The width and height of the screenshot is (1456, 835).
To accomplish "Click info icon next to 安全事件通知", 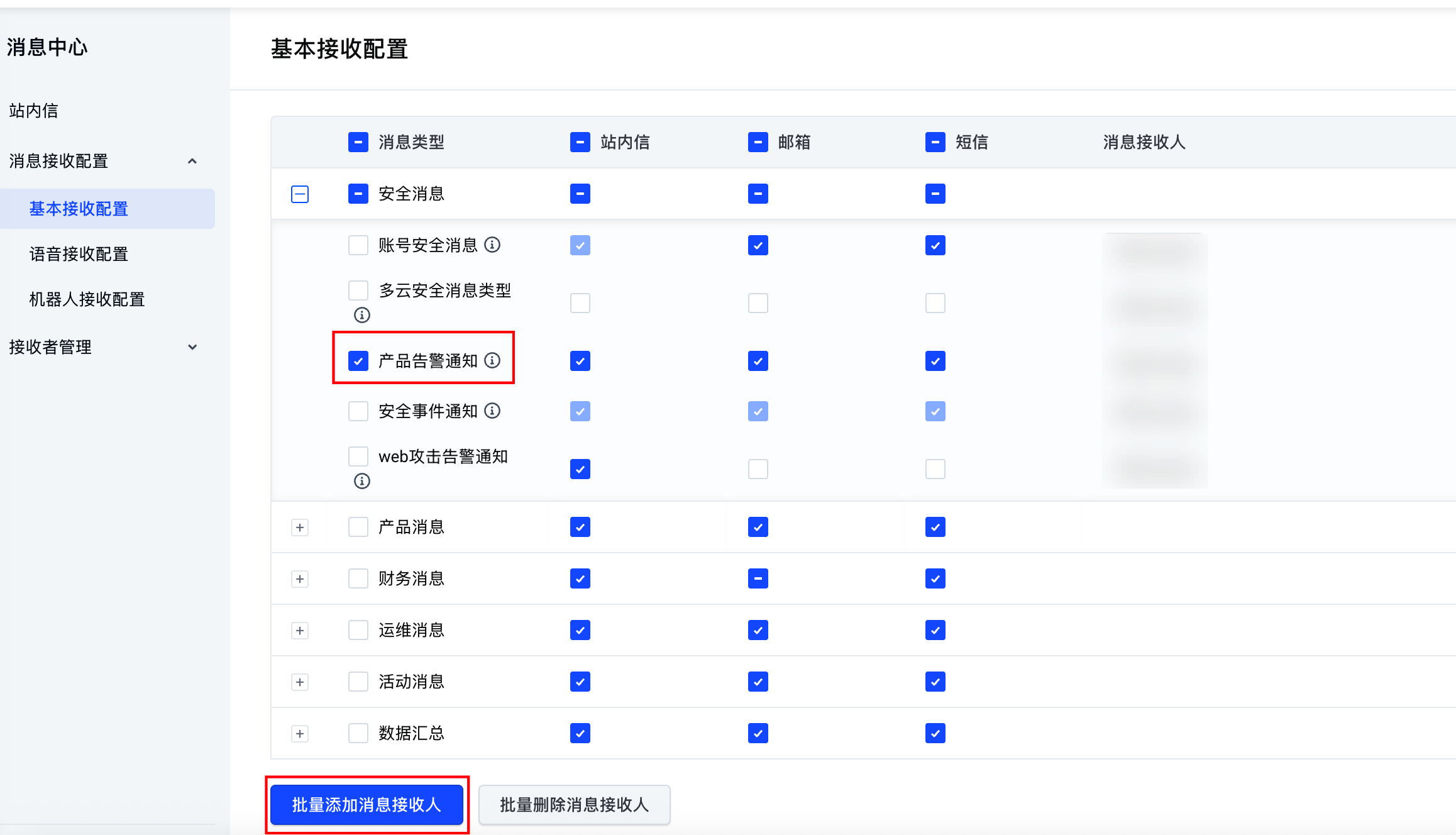I will 492,411.
